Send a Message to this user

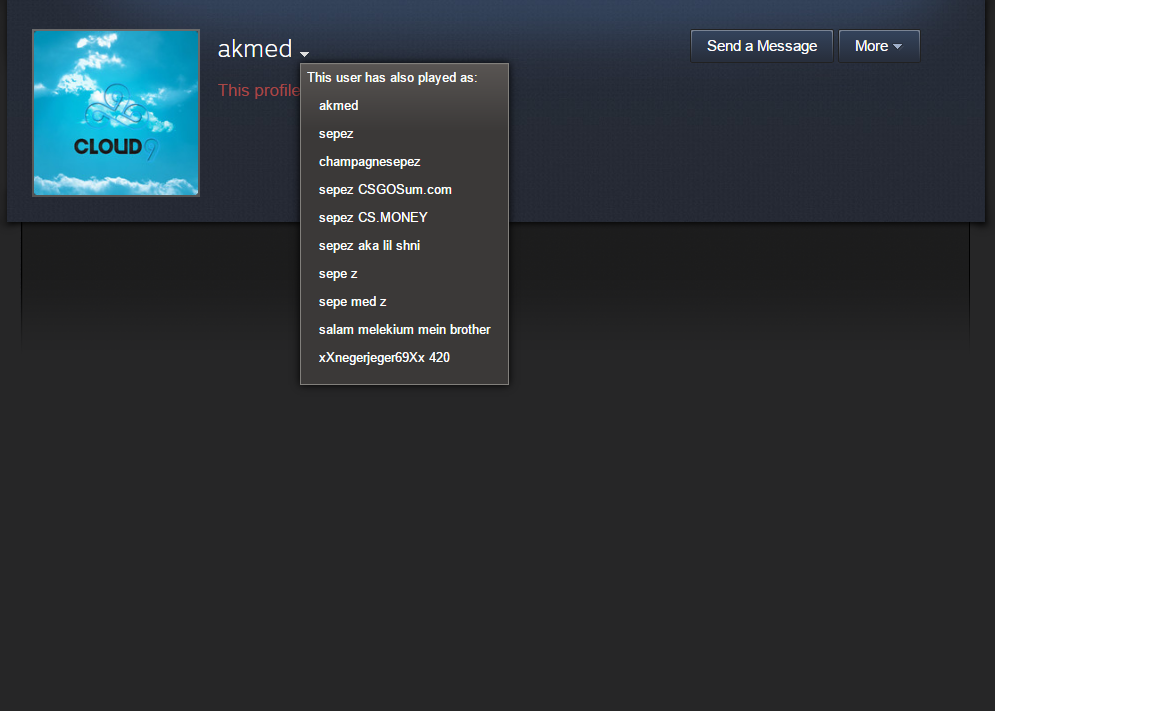(x=762, y=46)
